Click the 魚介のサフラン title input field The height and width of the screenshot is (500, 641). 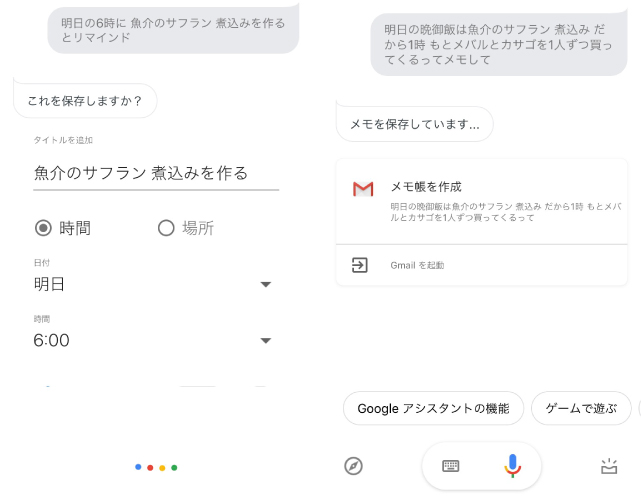click(x=156, y=173)
